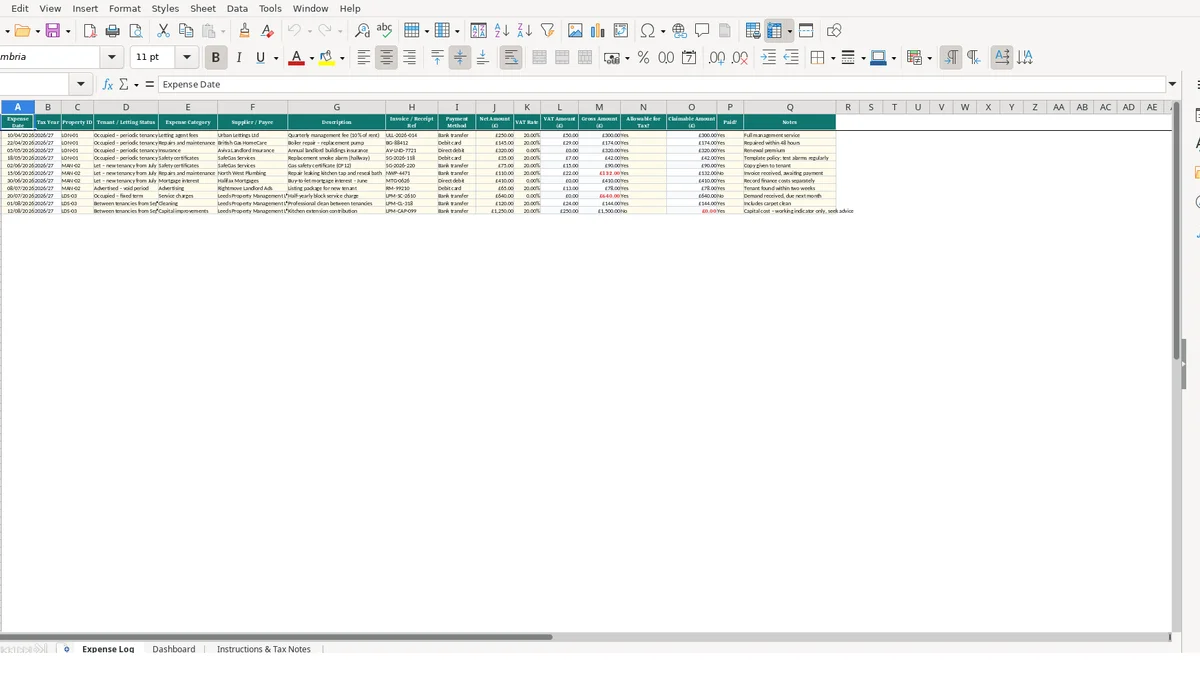This screenshot has height=675, width=1200.
Task: Switch to Instructions & Tax Notes tab
Action: click(x=264, y=649)
